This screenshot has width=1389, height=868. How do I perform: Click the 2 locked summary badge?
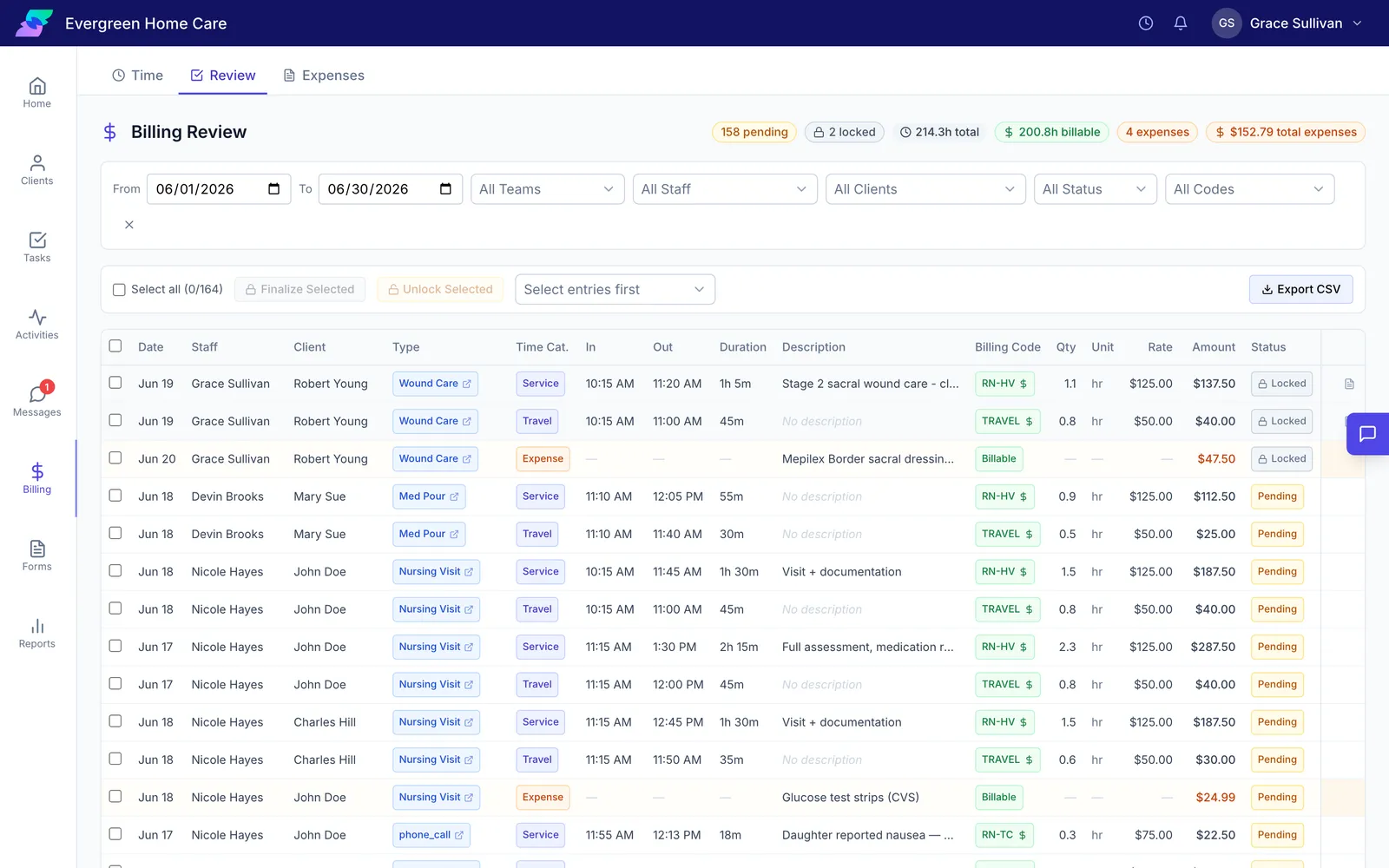click(x=845, y=132)
